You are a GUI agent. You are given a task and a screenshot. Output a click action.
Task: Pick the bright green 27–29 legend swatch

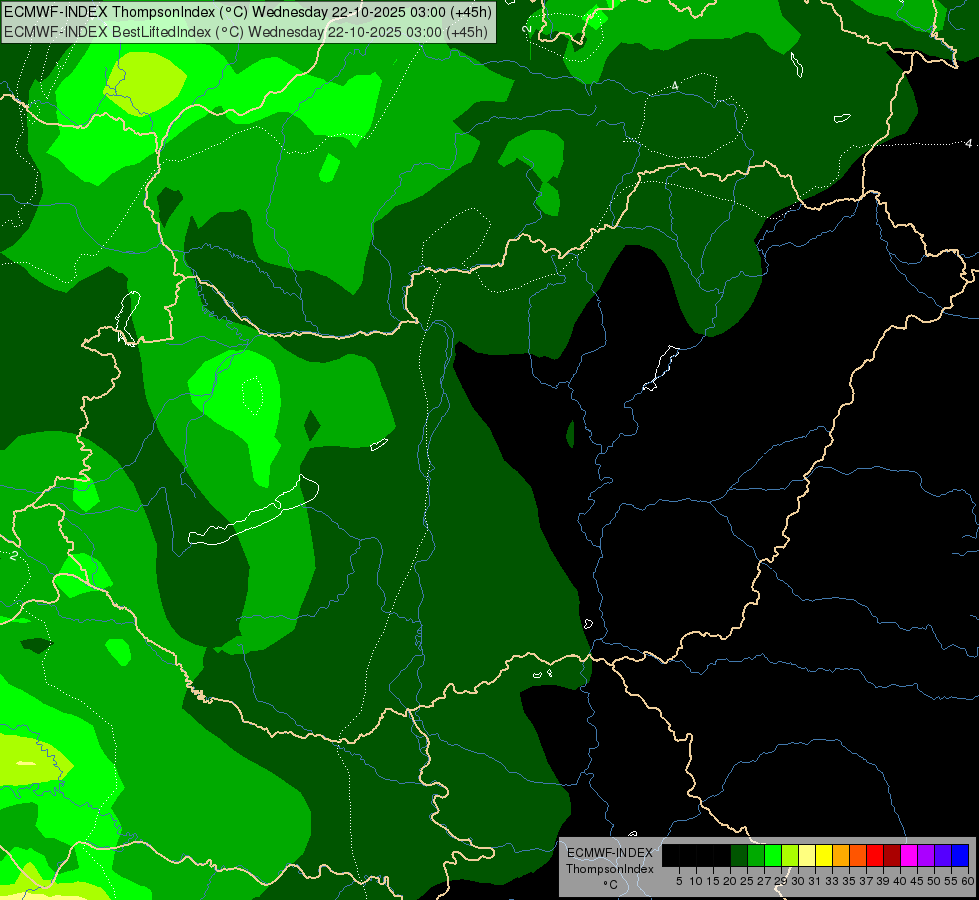773,855
